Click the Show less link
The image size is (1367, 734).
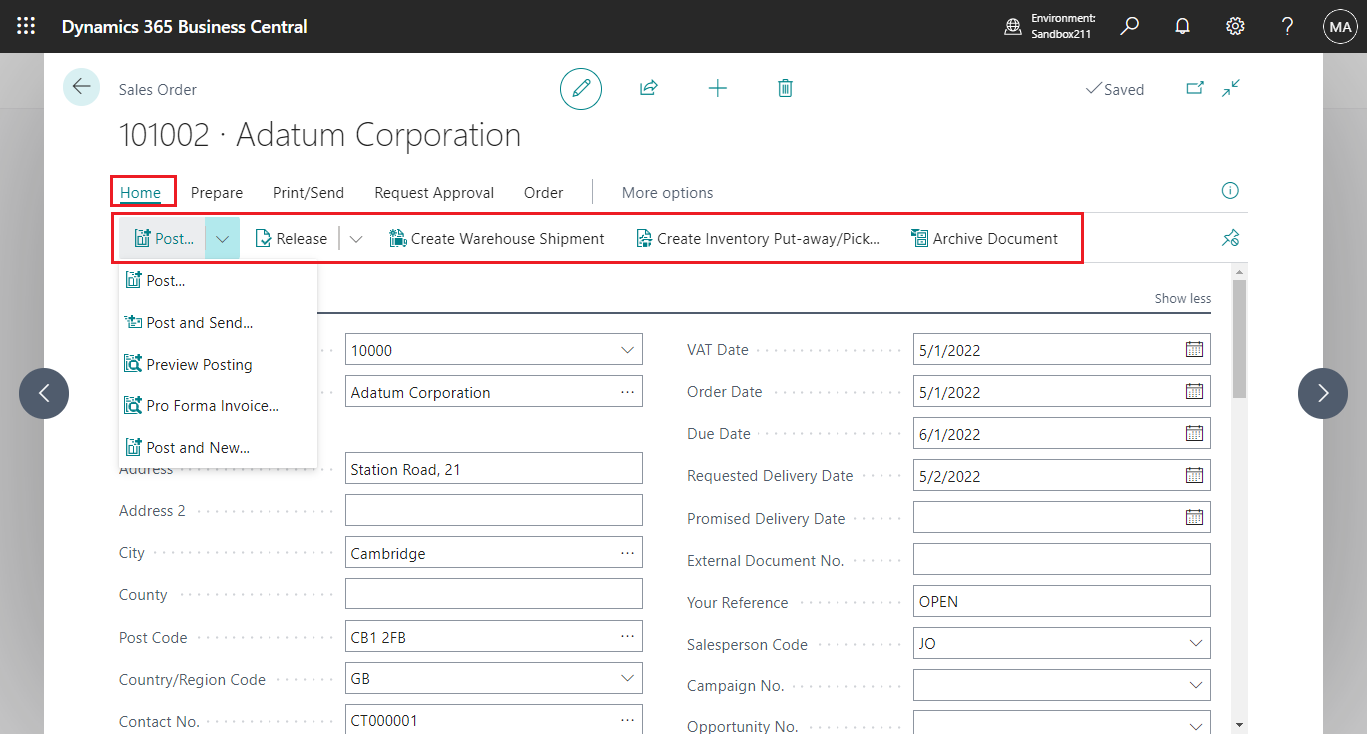[1182, 298]
